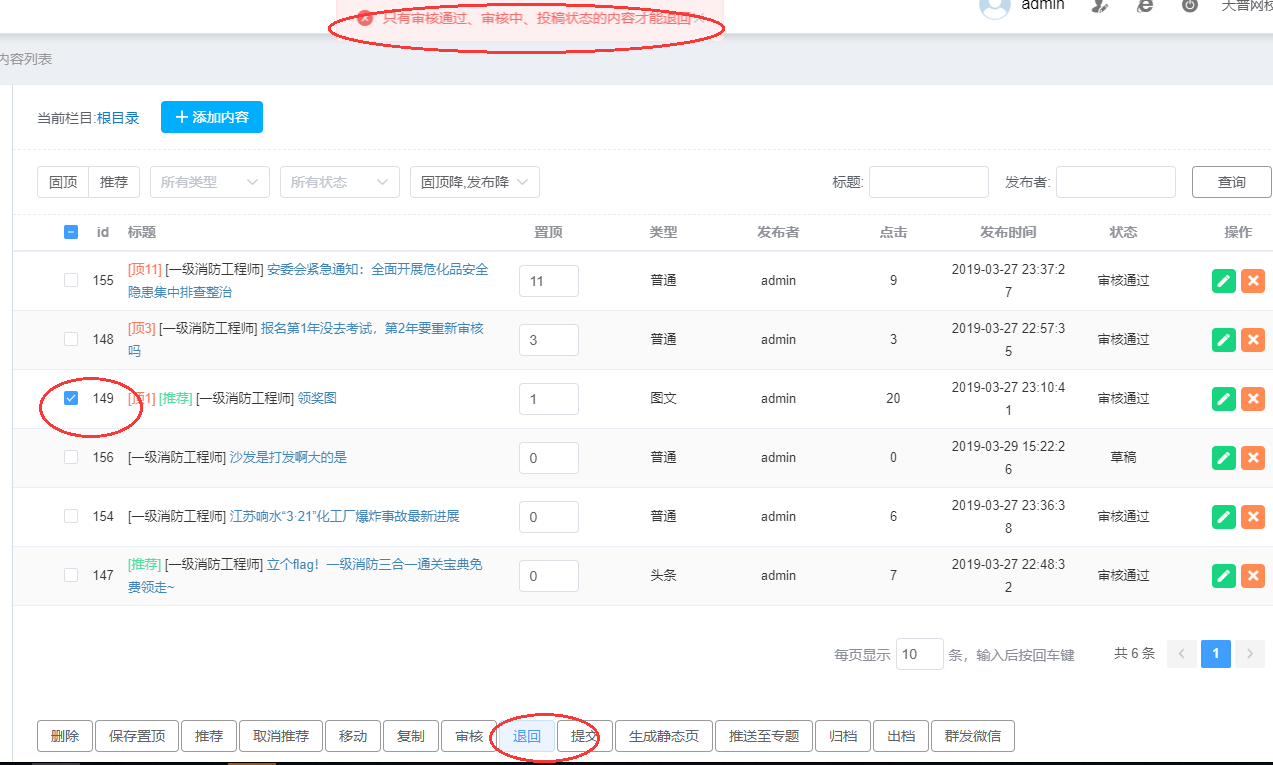The width and height of the screenshot is (1273, 765).
Task: Click the 头条 type cell
Action: click(x=663, y=575)
